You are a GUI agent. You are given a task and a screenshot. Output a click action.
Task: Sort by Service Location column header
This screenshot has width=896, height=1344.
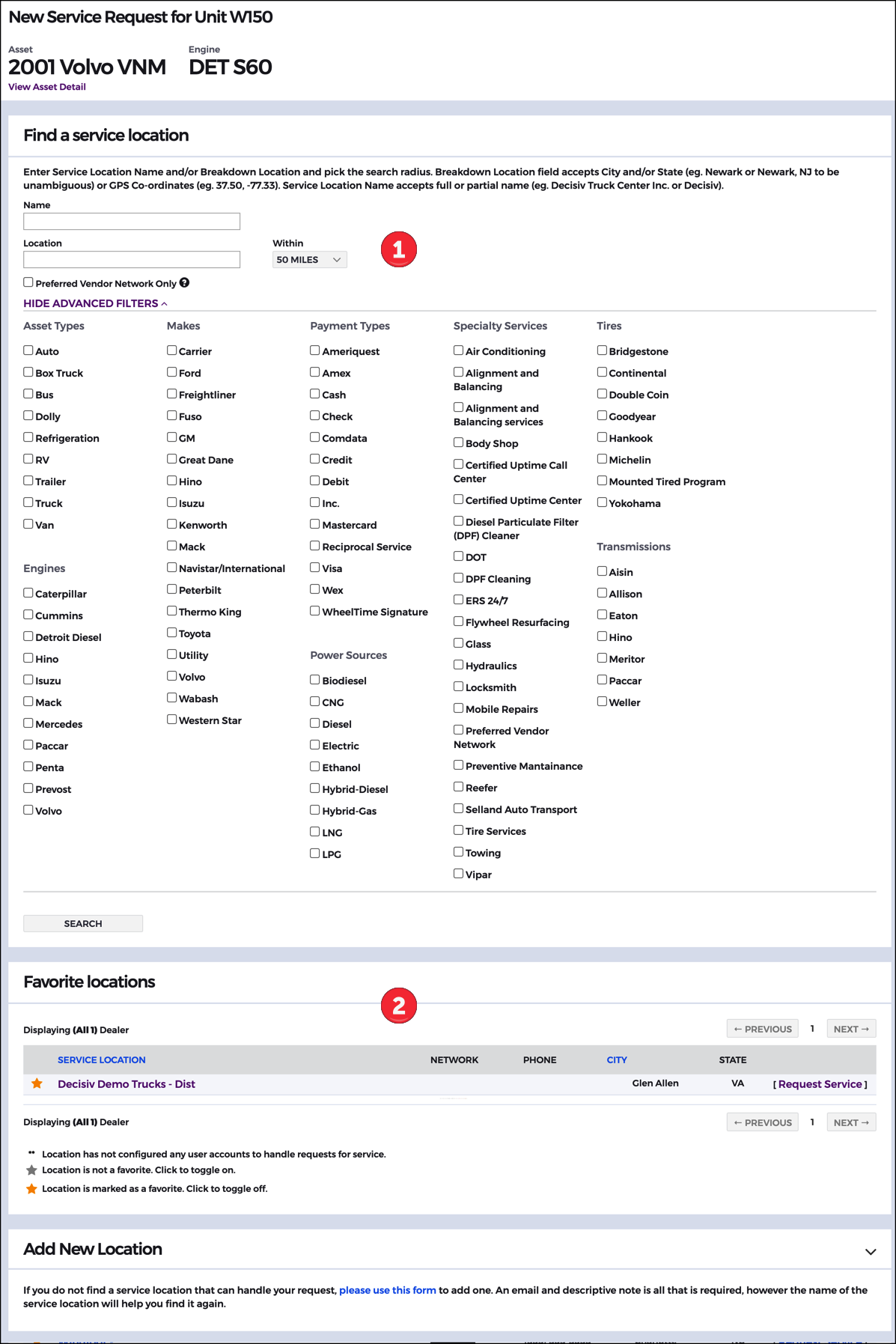pos(102,1059)
